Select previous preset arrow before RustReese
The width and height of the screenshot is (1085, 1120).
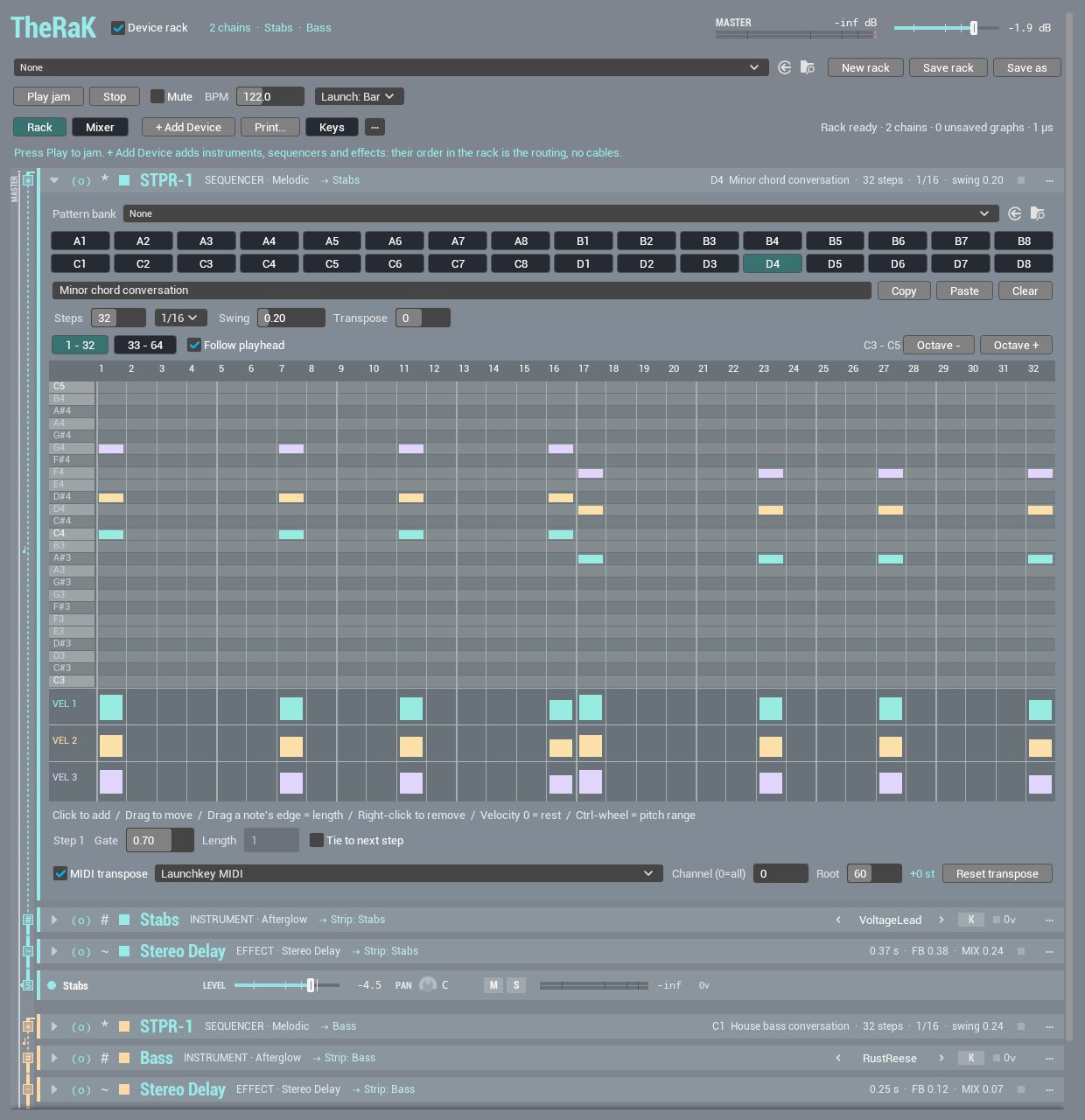838,1058
